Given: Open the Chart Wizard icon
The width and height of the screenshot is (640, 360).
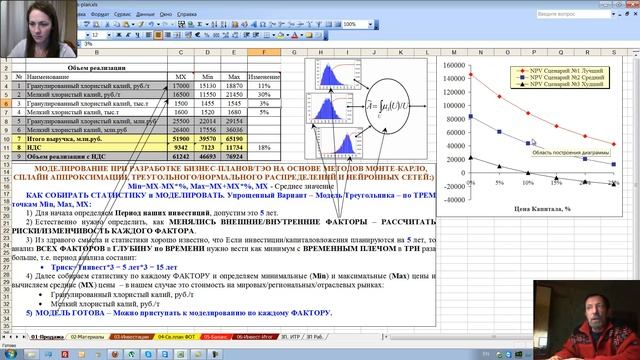Looking at the screenshot, I should (234, 24).
